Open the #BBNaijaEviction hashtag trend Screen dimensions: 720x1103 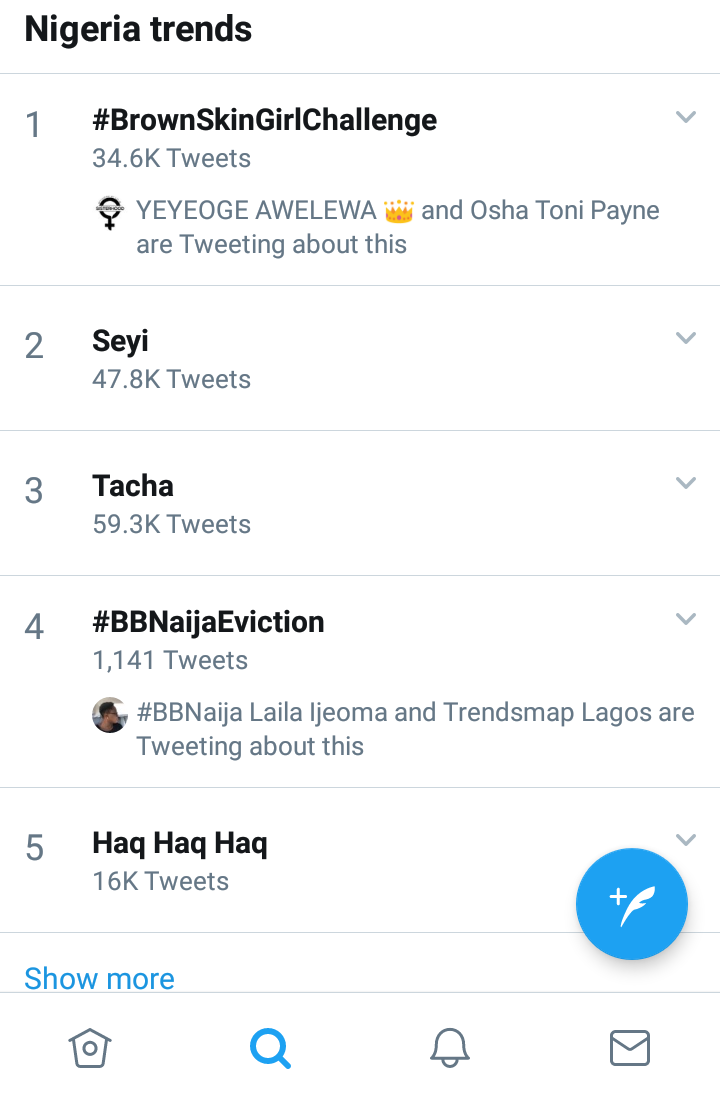pyautogui.click(x=208, y=622)
